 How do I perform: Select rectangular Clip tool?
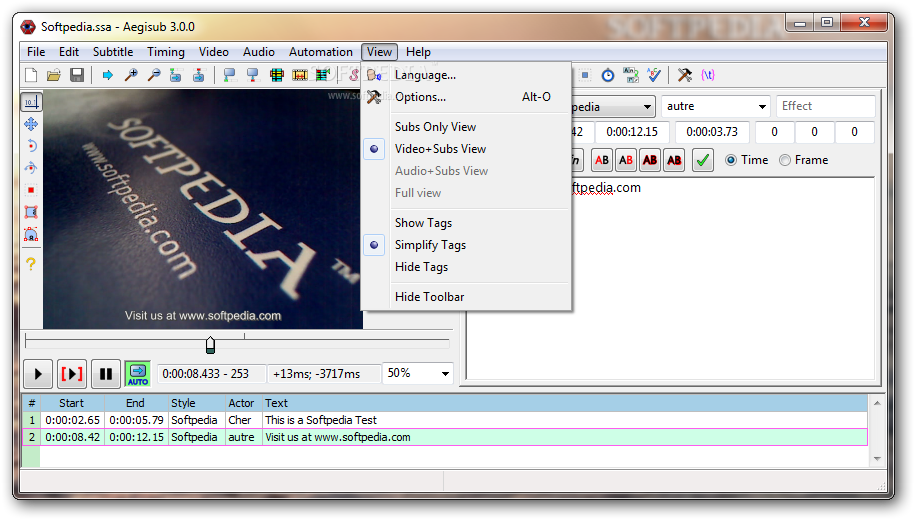[x=31, y=212]
